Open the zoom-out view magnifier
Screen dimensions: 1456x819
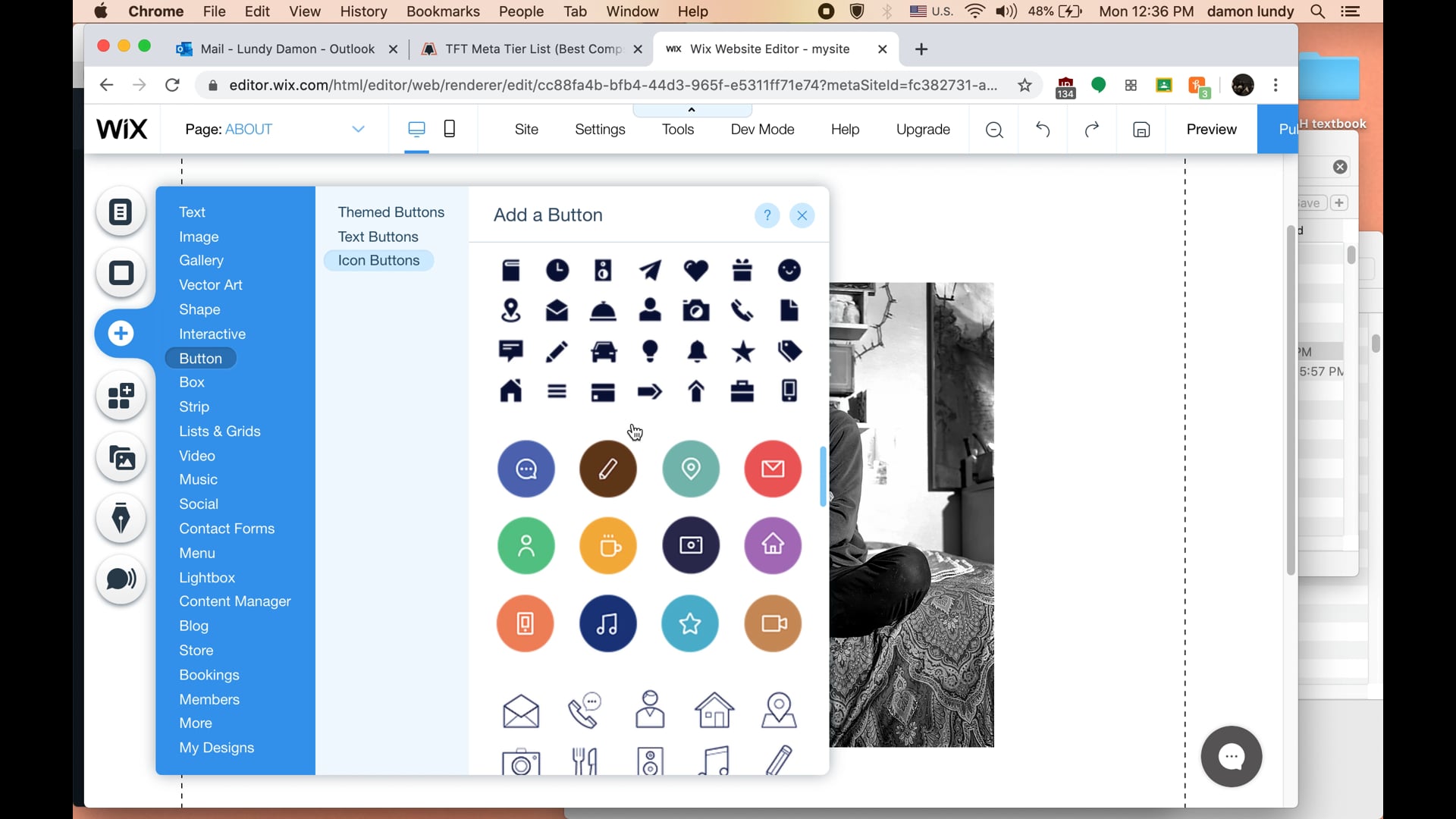pyautogui.click(x=993, y=130)
